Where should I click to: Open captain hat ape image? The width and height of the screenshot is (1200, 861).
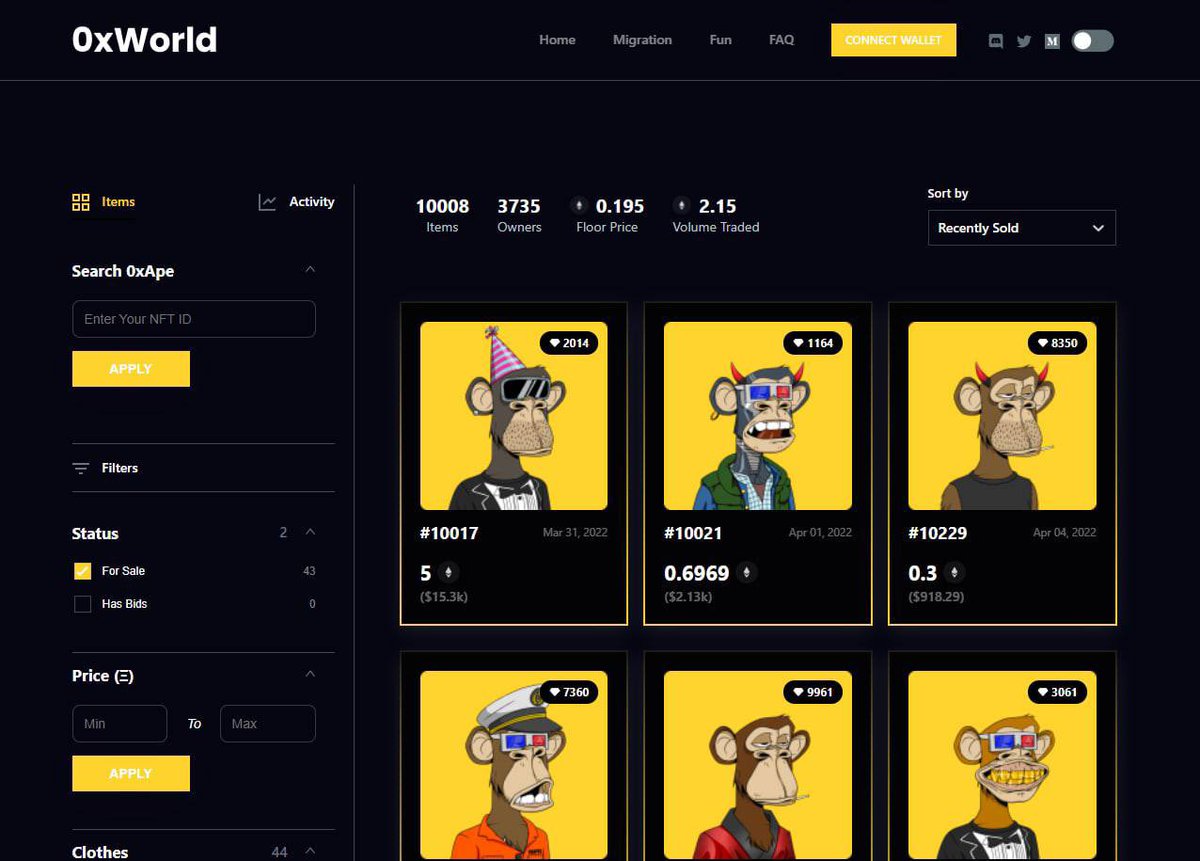coord(514,765)
